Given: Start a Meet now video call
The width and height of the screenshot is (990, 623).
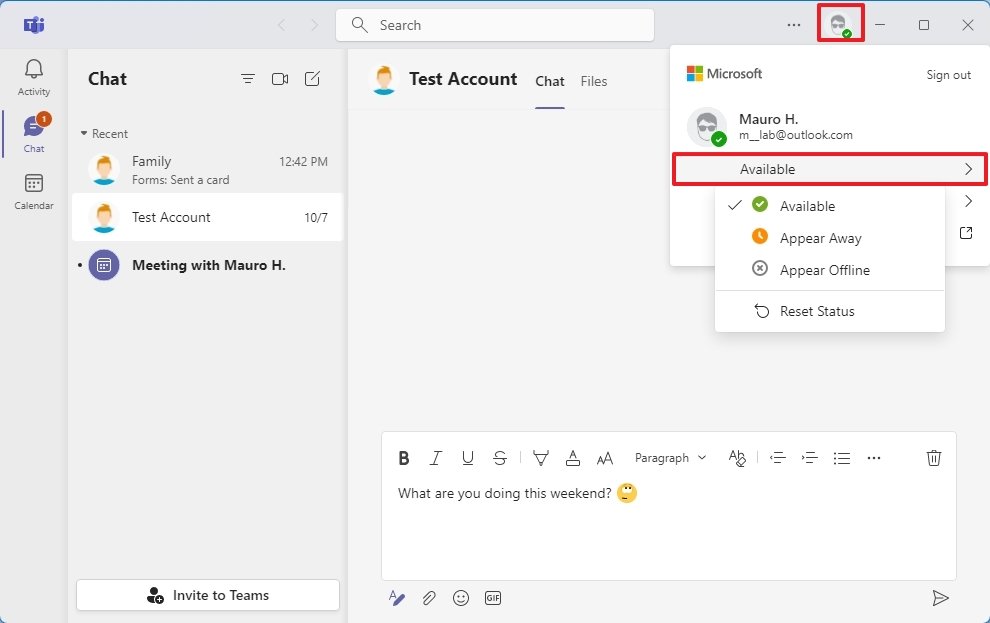Looking at the screenshot, I should point(280,79).
